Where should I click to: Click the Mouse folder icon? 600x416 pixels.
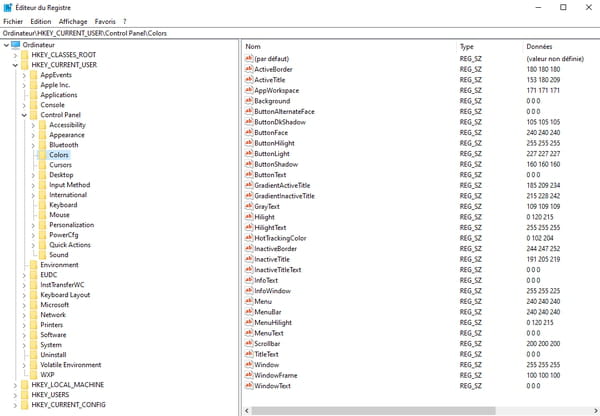click(42, 215)
